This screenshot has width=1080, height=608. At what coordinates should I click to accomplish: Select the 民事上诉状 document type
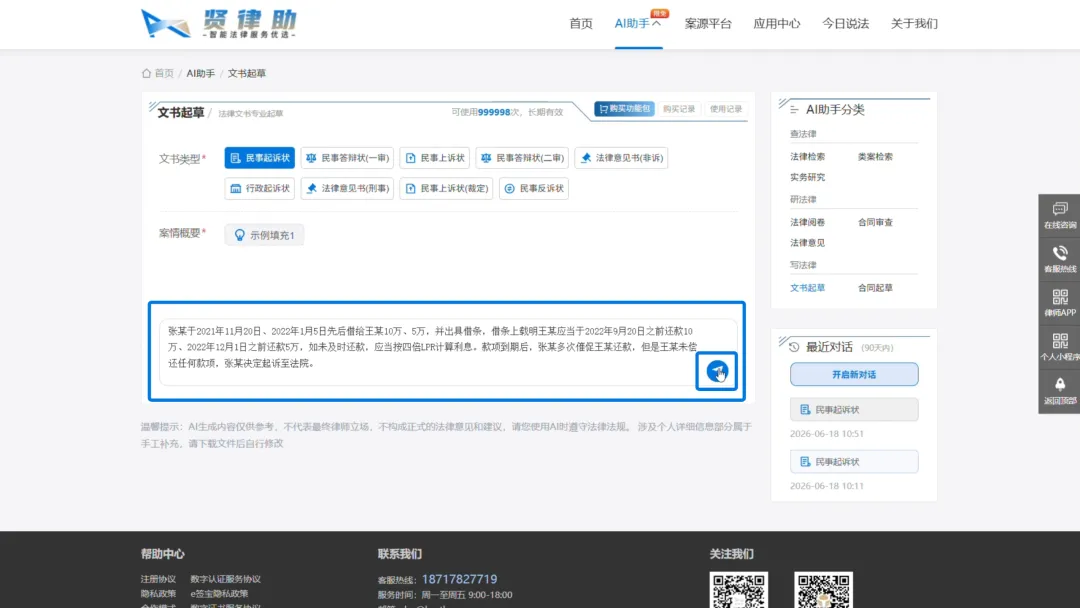(435, 158)
